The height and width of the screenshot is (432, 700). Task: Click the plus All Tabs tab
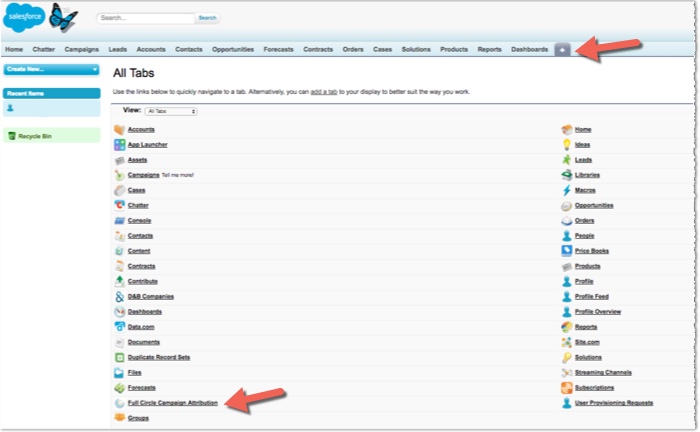[563, 49]
